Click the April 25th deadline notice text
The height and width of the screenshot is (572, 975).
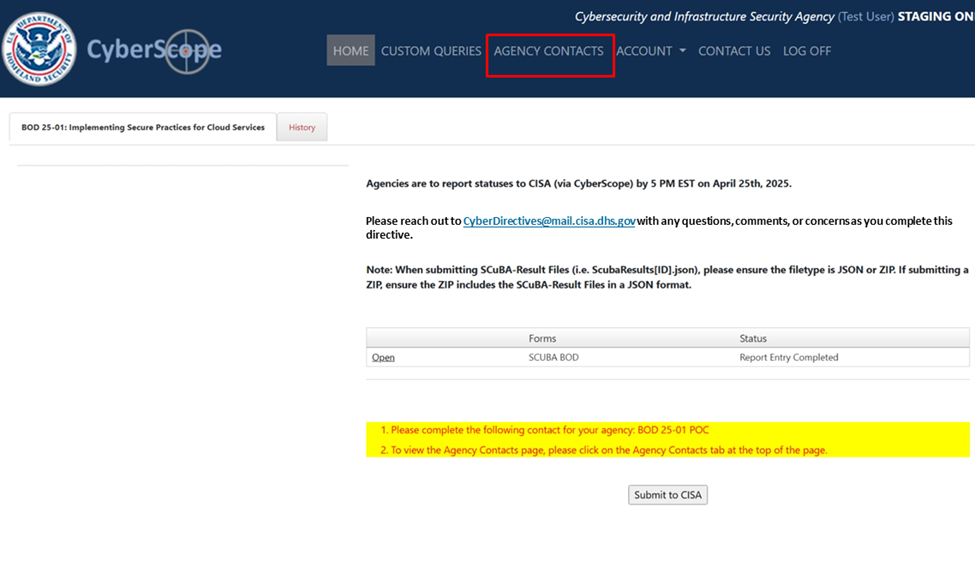[578, 183]
